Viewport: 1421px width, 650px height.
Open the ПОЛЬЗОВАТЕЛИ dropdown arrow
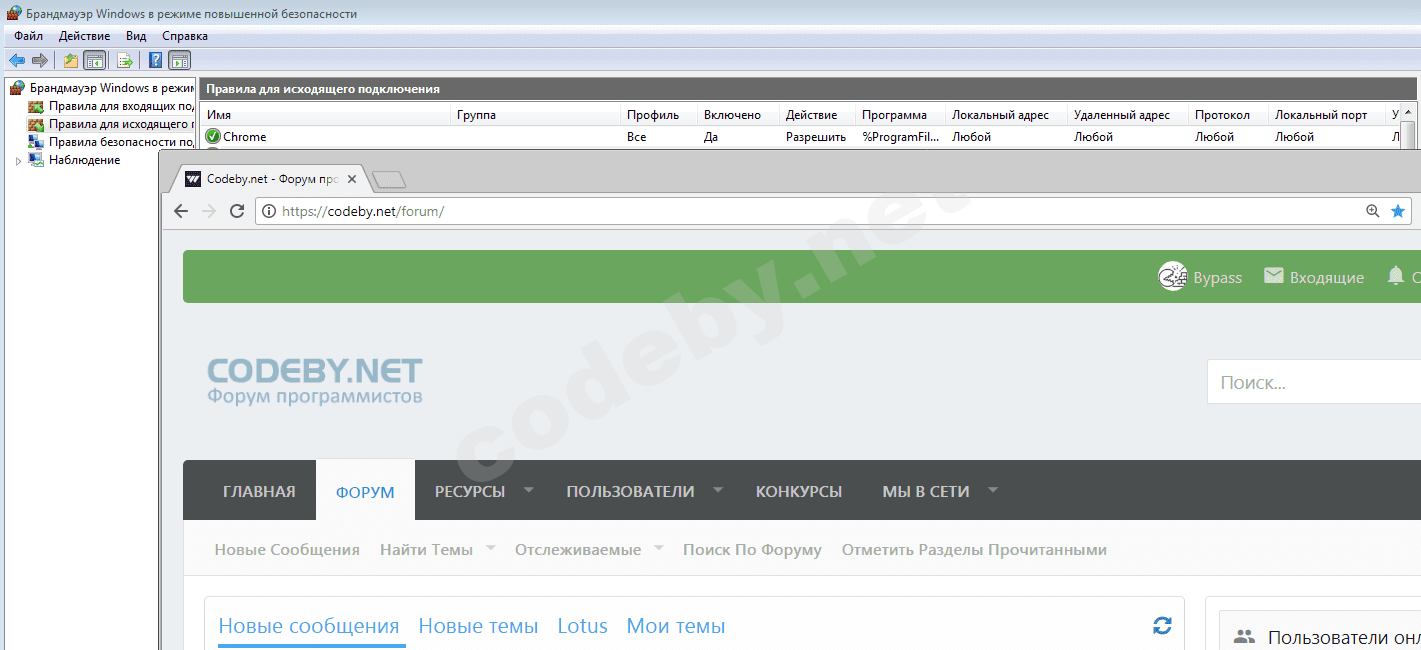[x=718, y=490]
